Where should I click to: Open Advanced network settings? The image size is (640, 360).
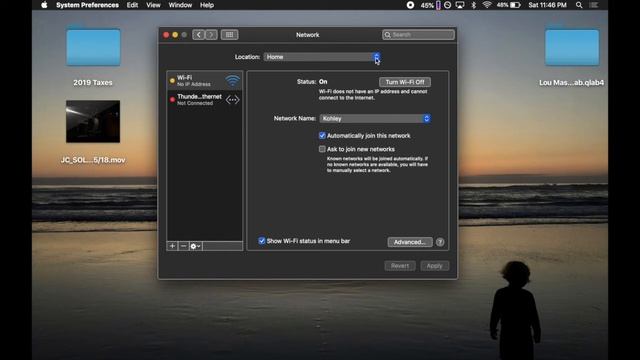point(410,242)
